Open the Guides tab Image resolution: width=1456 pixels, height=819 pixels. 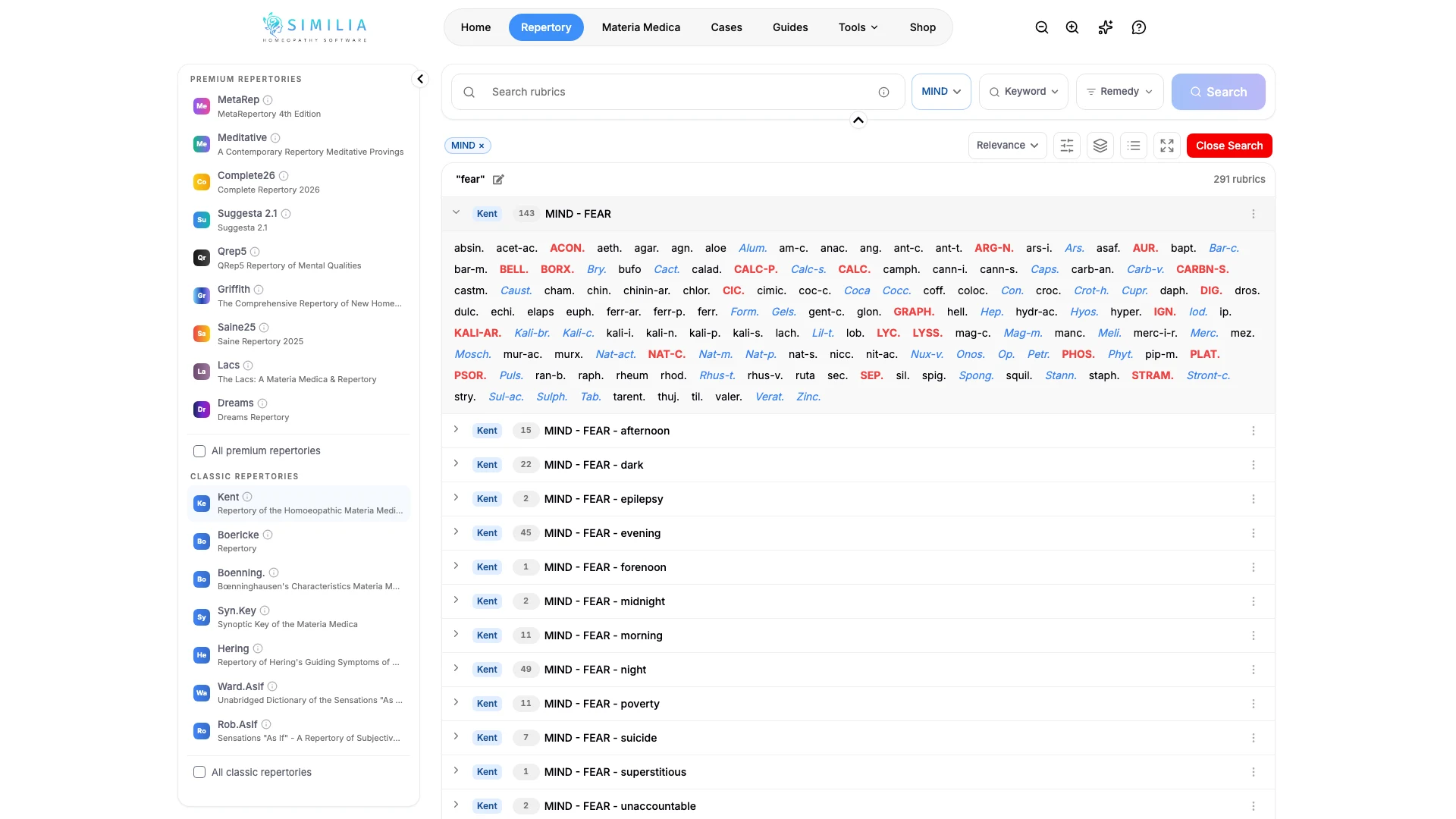pos(790,27)
